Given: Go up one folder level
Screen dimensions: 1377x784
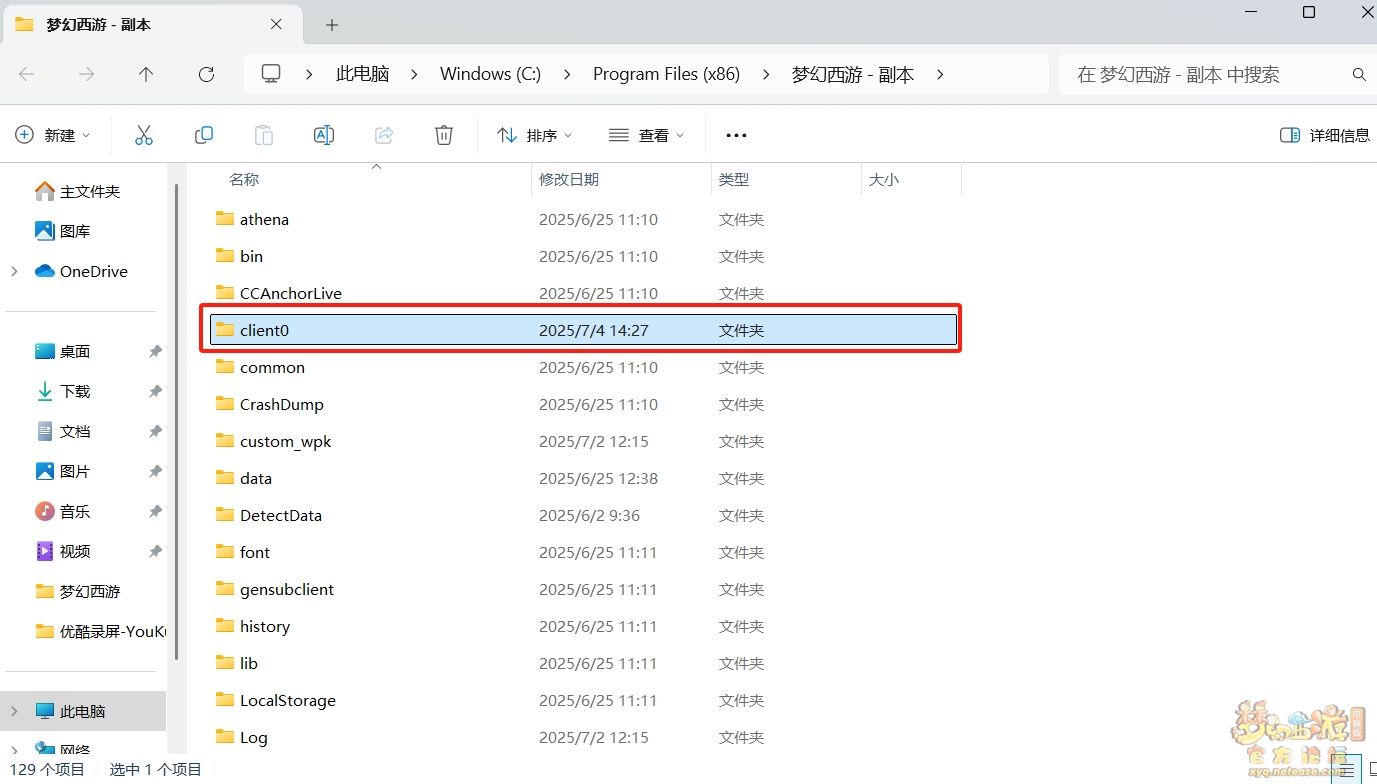Looking at the screenshot, I should [146, 74].
